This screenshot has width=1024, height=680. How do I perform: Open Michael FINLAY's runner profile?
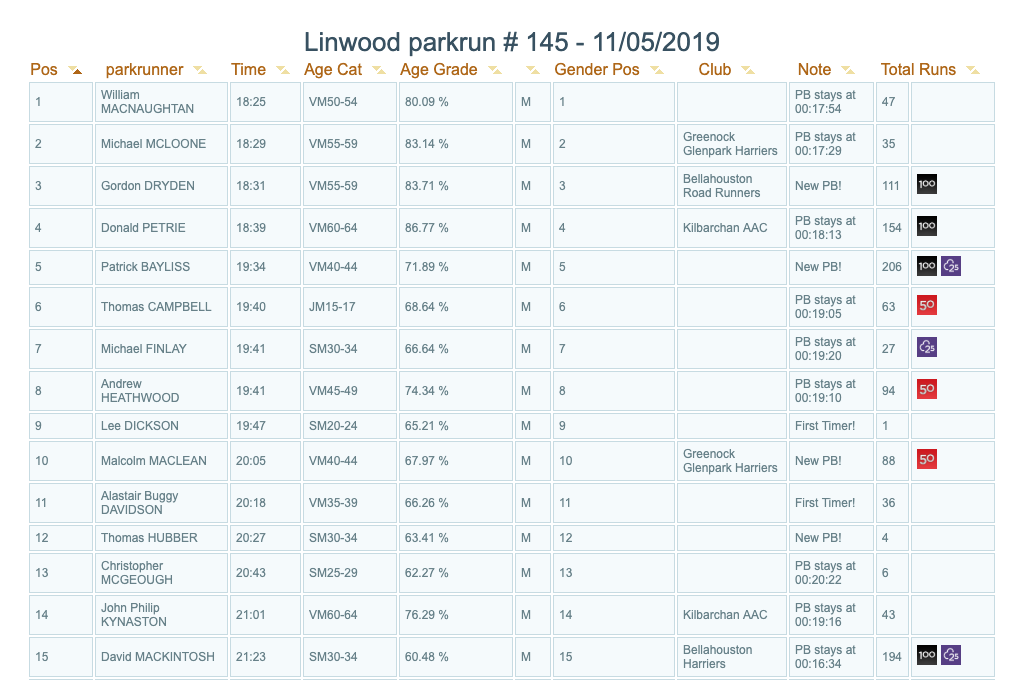[x=144, y=349]
